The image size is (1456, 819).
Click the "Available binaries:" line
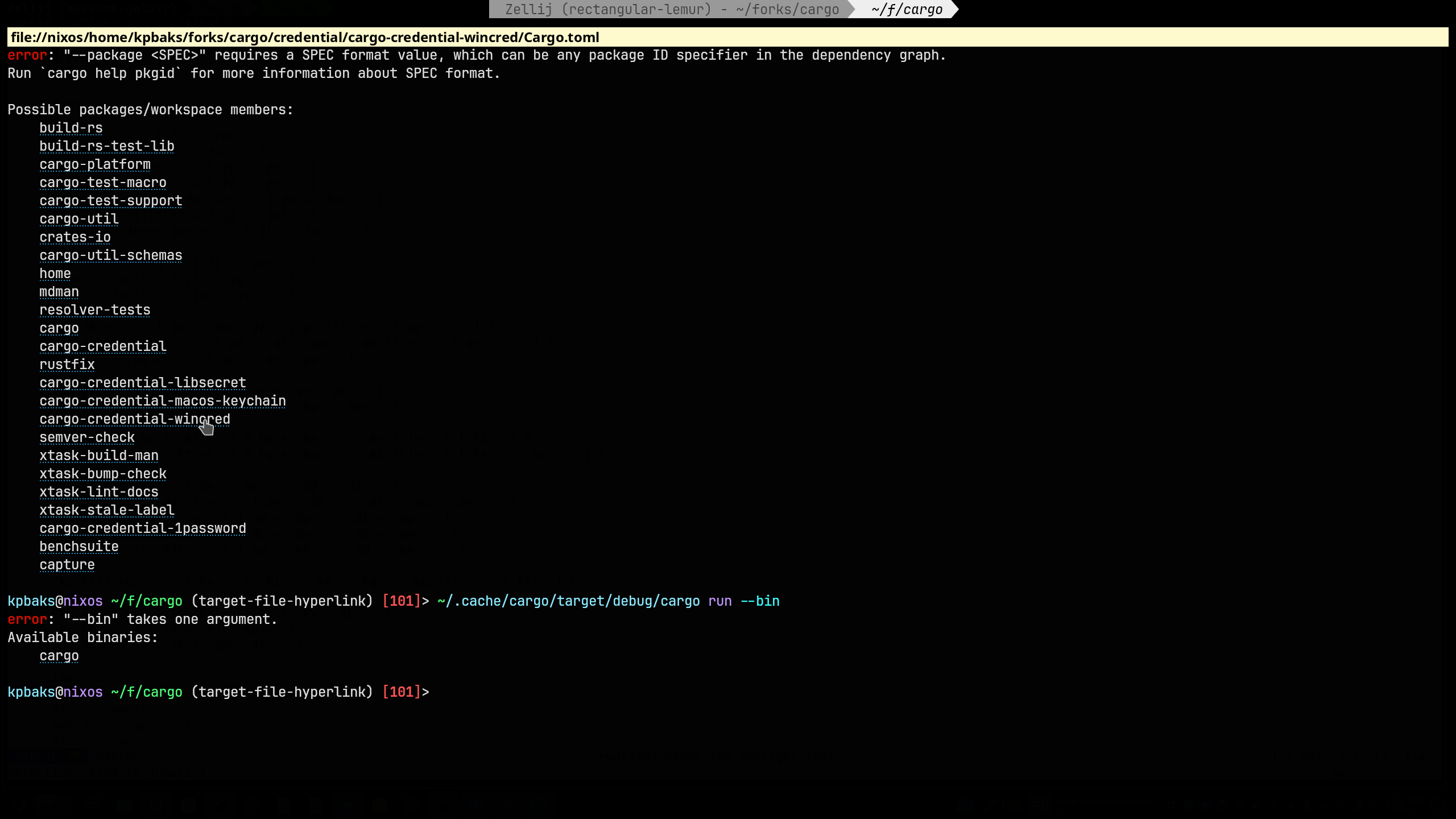[x=82, y=638]
